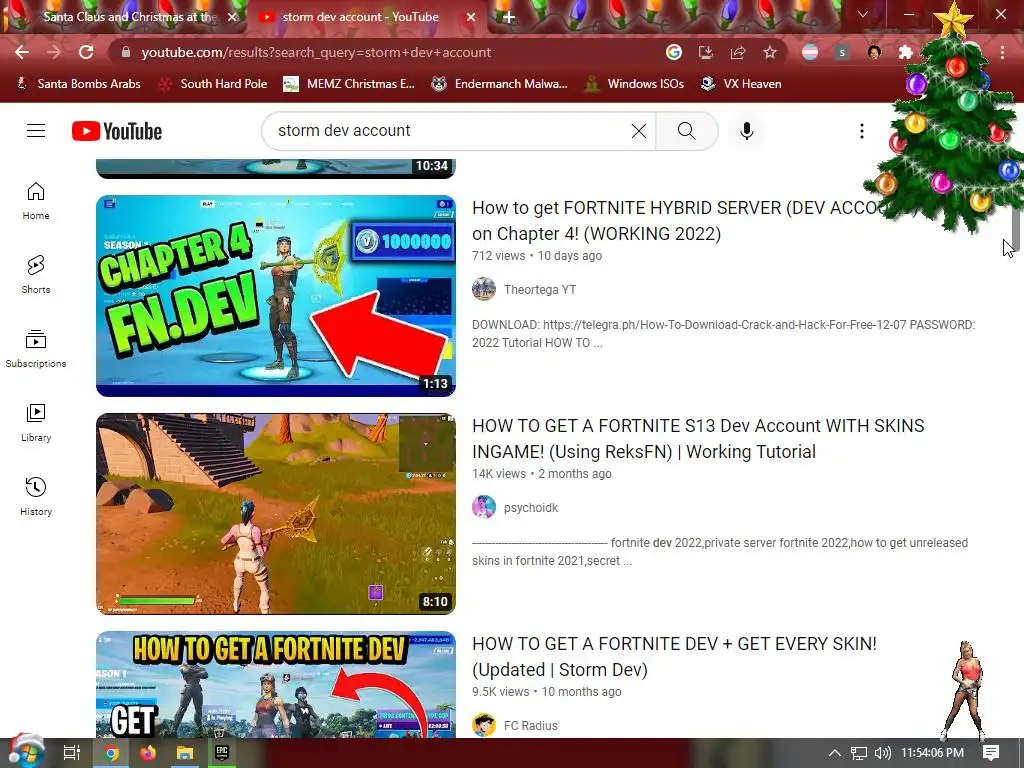The image size is (1024, 768).
Task: Start voice search with microphone
Action: click(x=746, y=131)
